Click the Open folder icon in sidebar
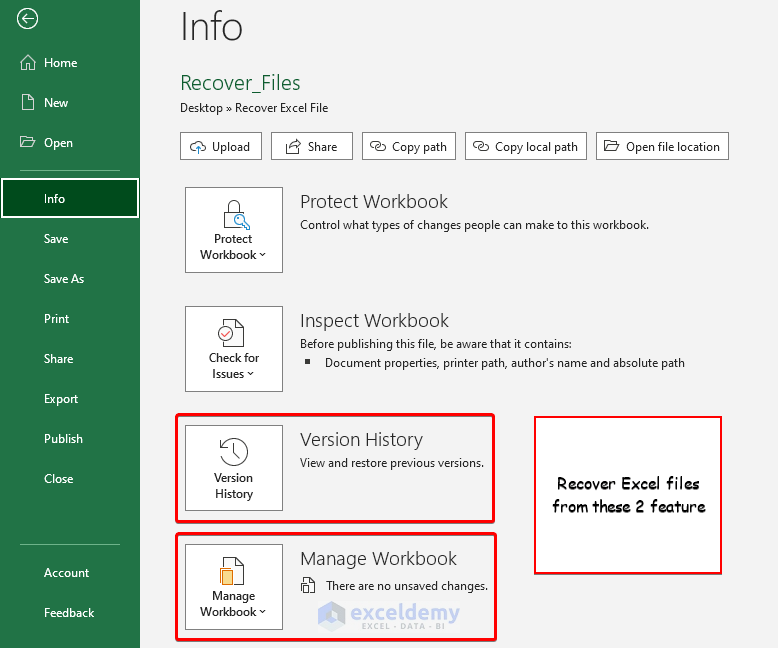 [27, 142]
